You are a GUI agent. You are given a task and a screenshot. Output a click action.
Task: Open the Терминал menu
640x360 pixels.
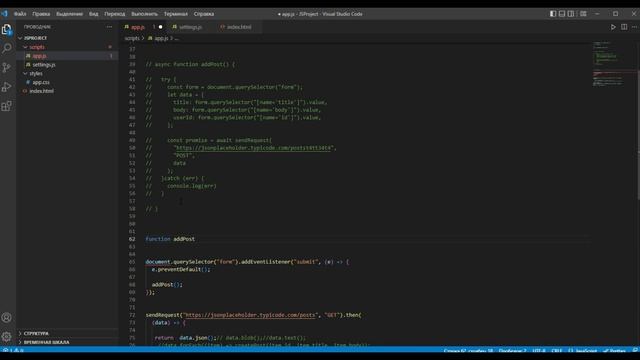(176, 14)
